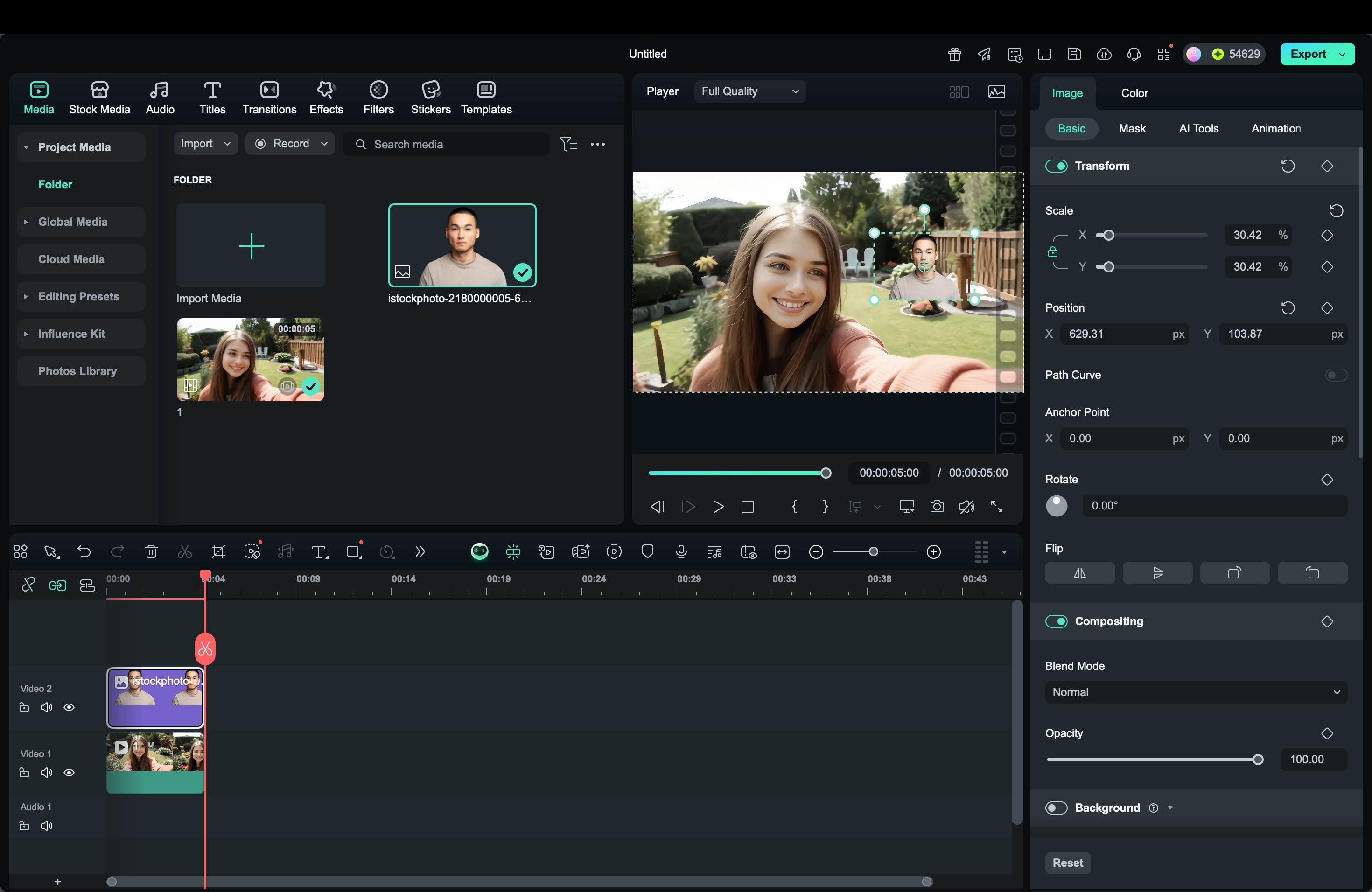Open the Animation tab
This screenshot has height=892, width=1372.
pyautogui.click(x=1276, y=128)
